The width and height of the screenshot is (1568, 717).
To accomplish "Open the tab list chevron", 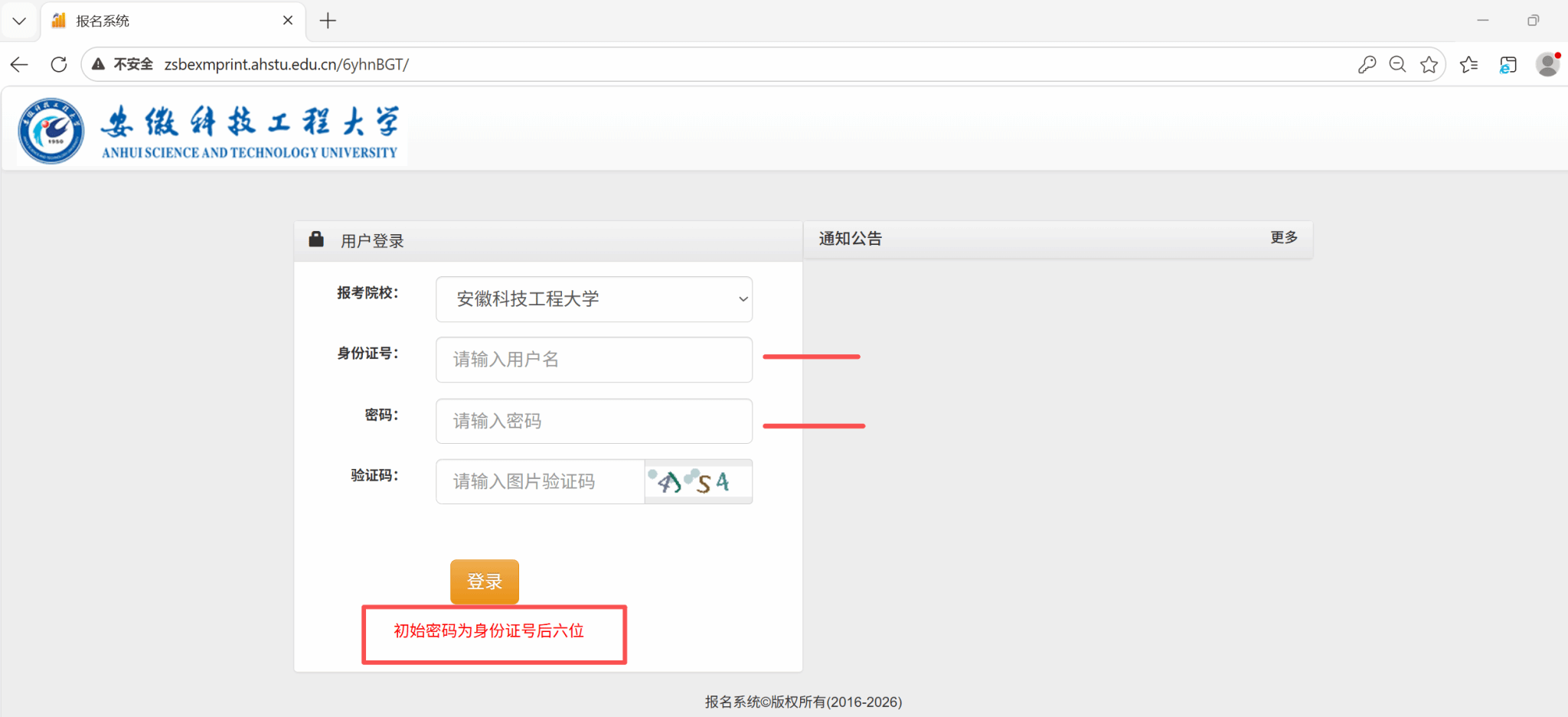I will click(x=19, y=21).
